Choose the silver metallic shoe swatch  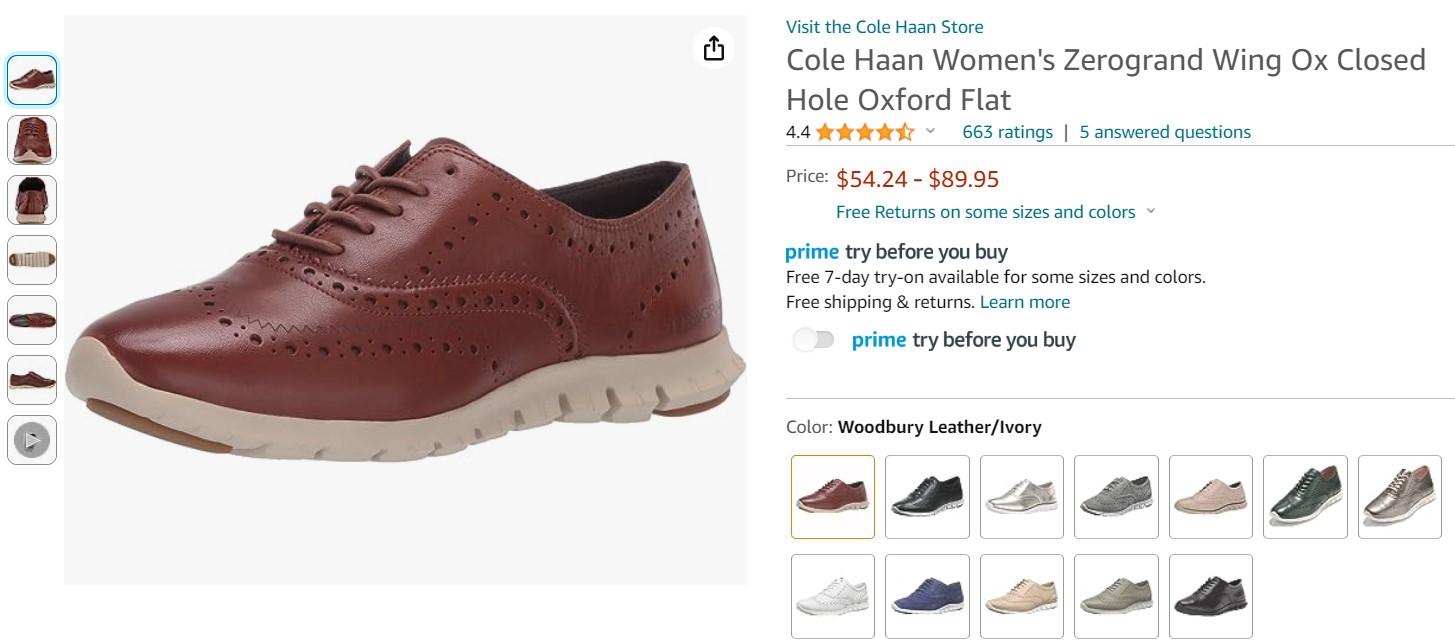point(1022,497)
